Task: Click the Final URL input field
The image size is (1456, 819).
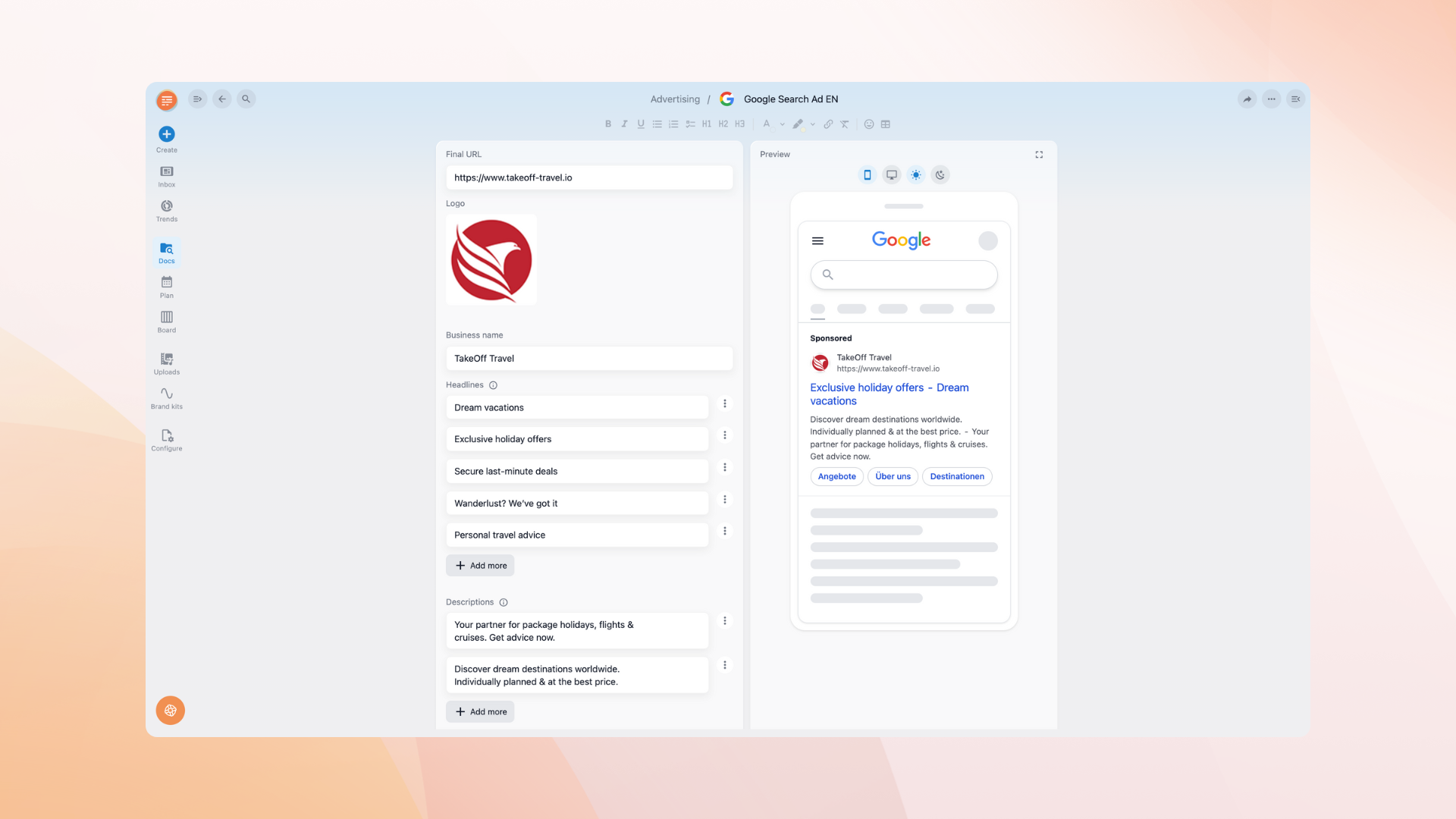Action: click(589, 177)
